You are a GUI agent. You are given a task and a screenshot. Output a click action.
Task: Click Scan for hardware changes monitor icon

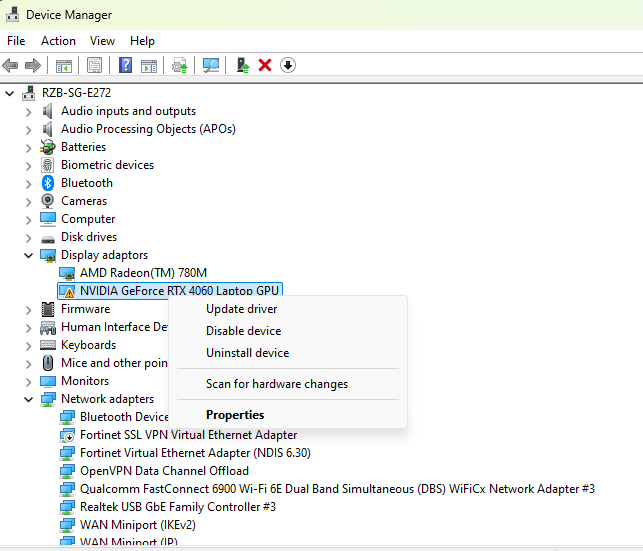coord(211,65)
